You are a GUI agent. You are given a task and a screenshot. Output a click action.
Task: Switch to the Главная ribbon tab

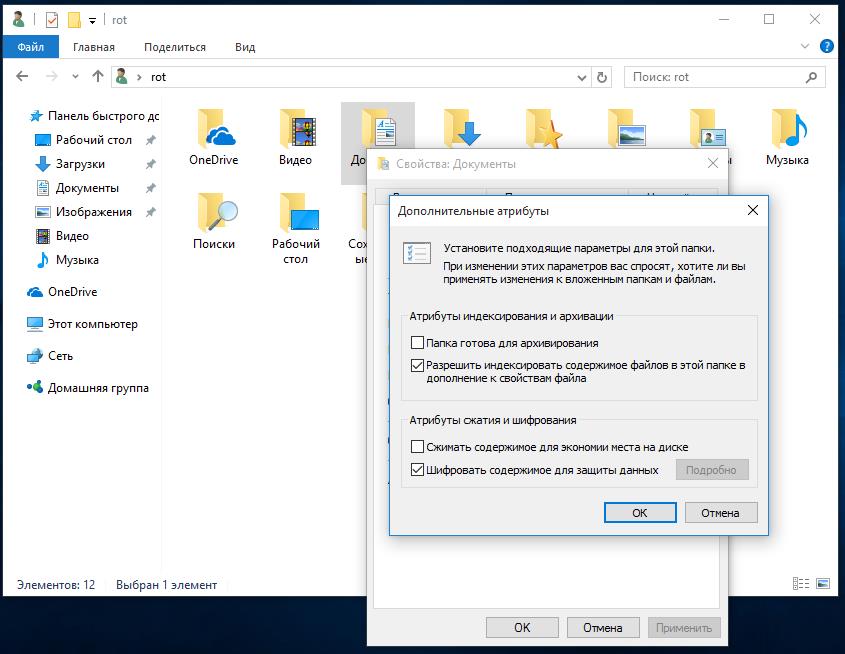[94, 47]
